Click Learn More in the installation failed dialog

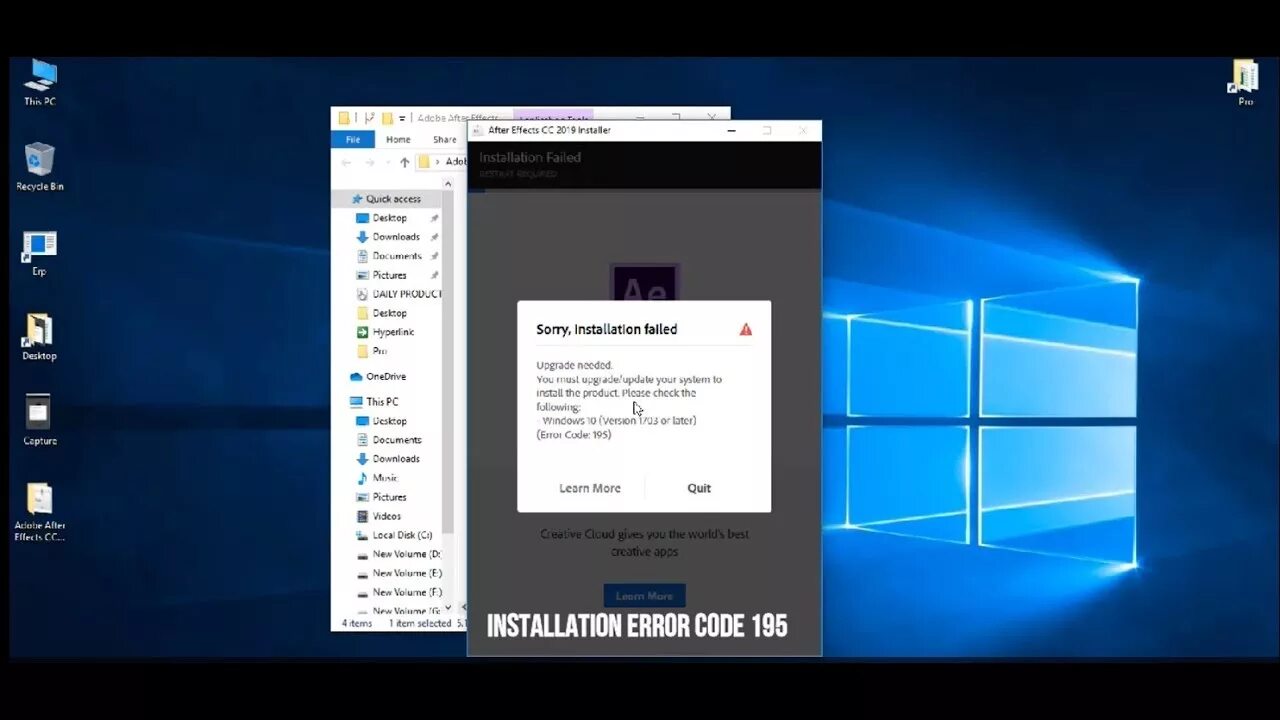pyautogui.click(x=590, y=488)
